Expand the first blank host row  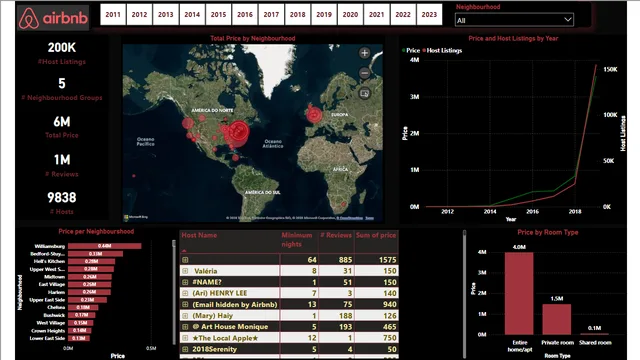[185, 260]
